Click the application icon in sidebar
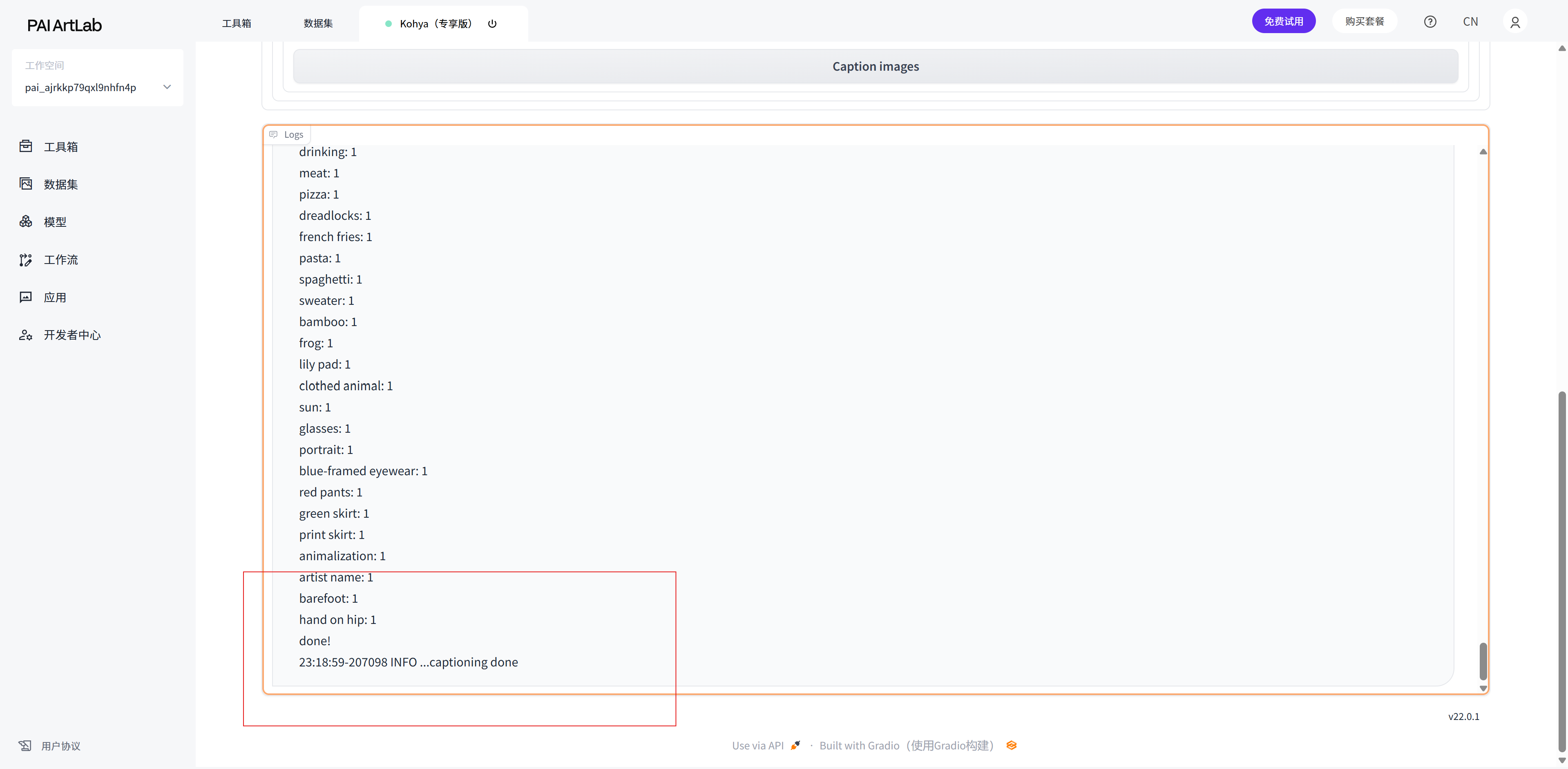The height and width of the screenshot is (769, 1568). [26, 297]
